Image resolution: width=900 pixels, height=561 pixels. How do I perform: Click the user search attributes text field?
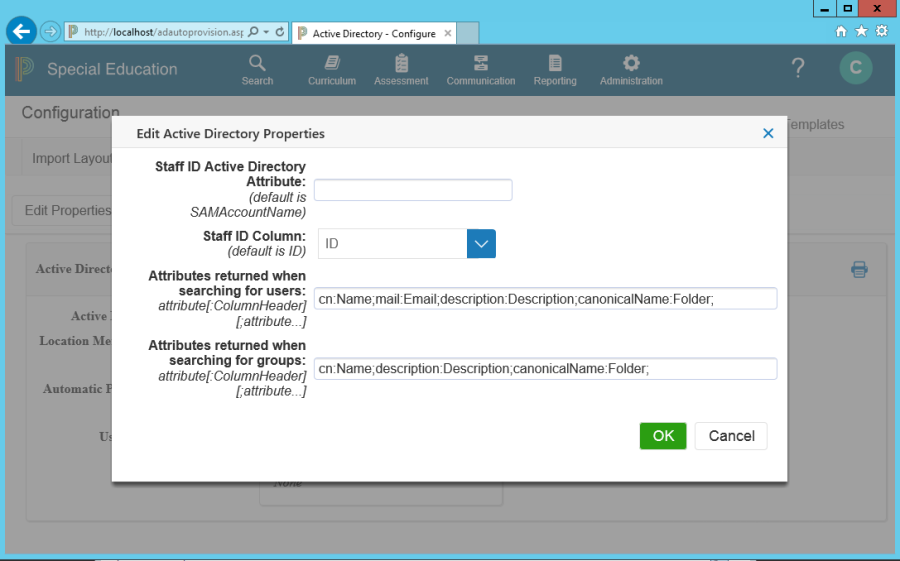(x=545, y=298)
